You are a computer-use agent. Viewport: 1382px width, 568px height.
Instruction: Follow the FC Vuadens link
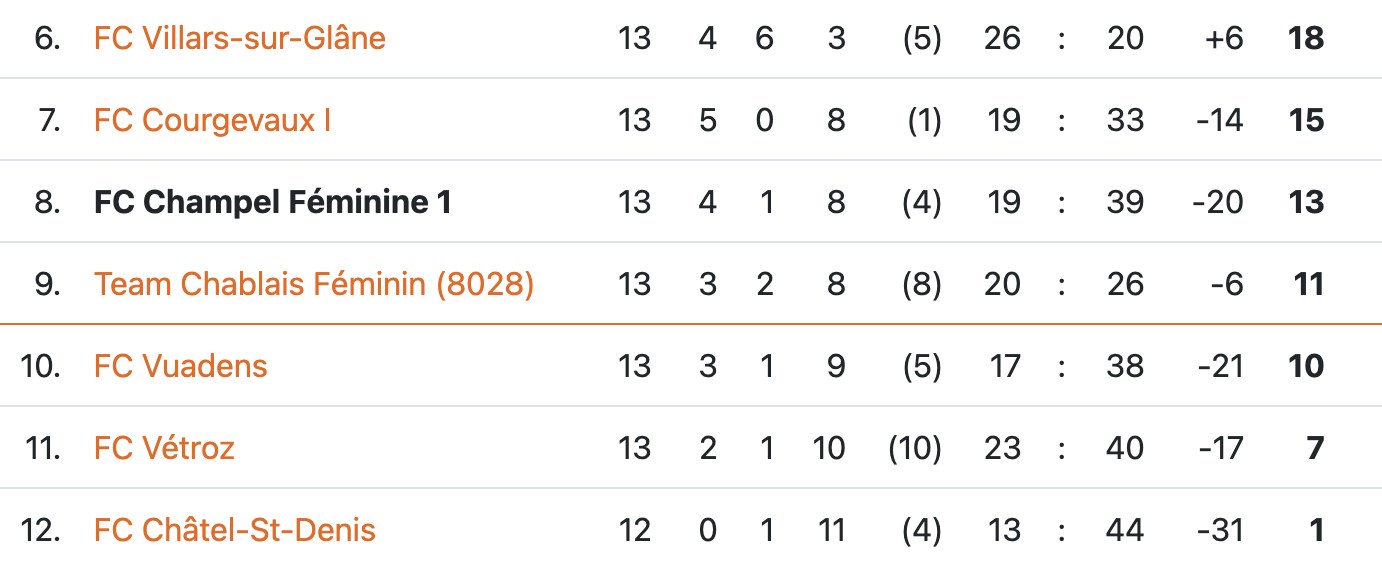coord(180,366)
